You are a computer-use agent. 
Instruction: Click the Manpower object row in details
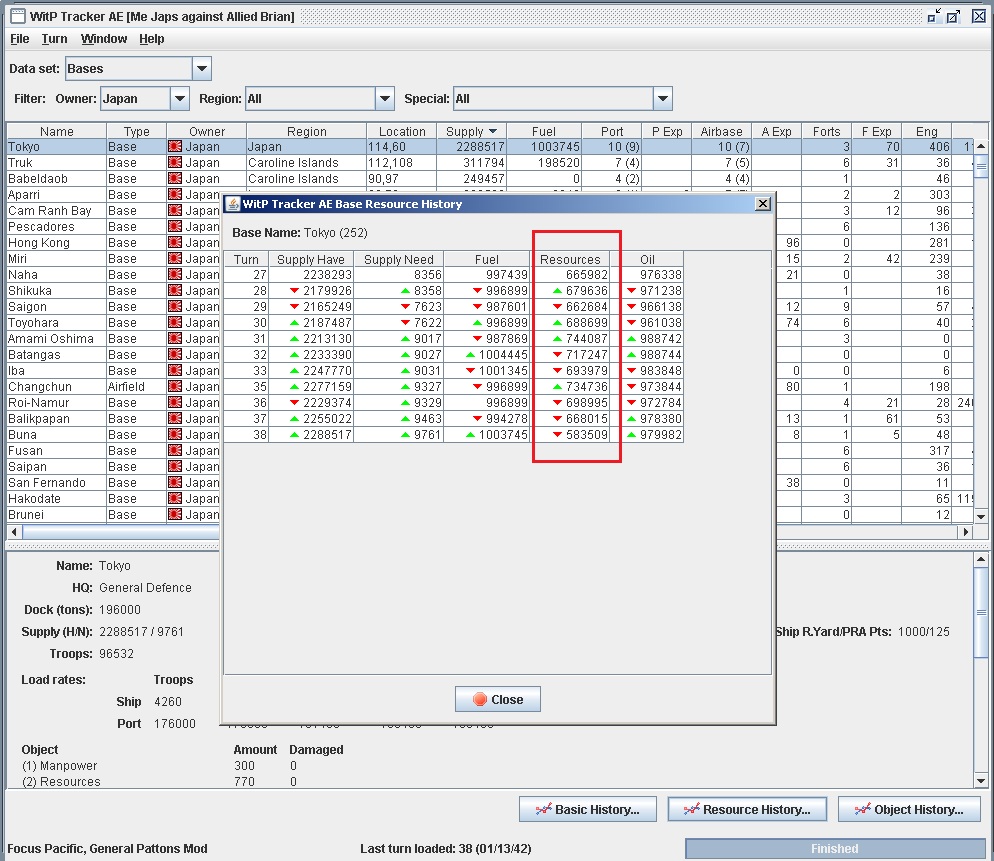tap(184, 766)
